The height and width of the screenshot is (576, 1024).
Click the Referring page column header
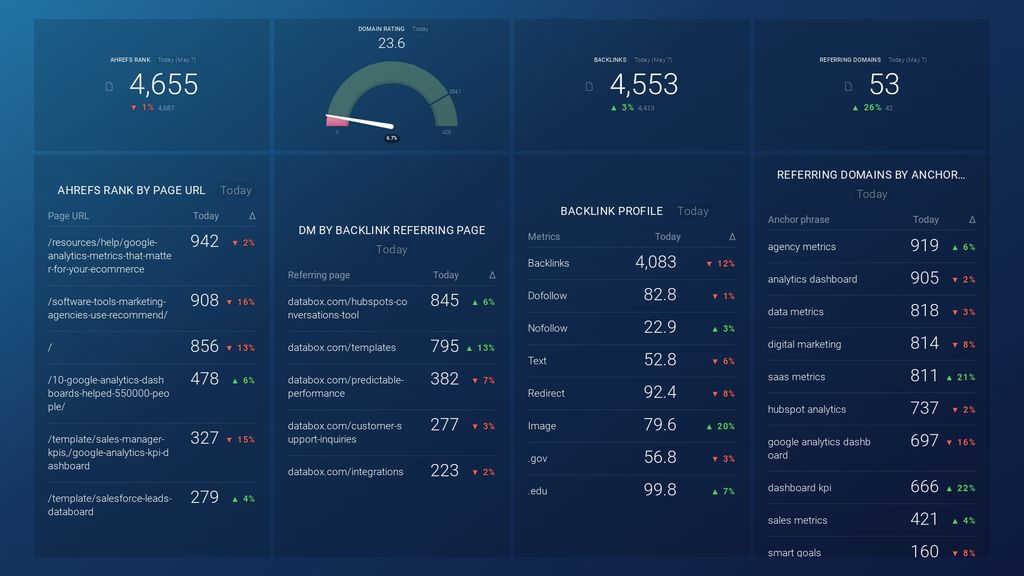[x=319, y=275]
